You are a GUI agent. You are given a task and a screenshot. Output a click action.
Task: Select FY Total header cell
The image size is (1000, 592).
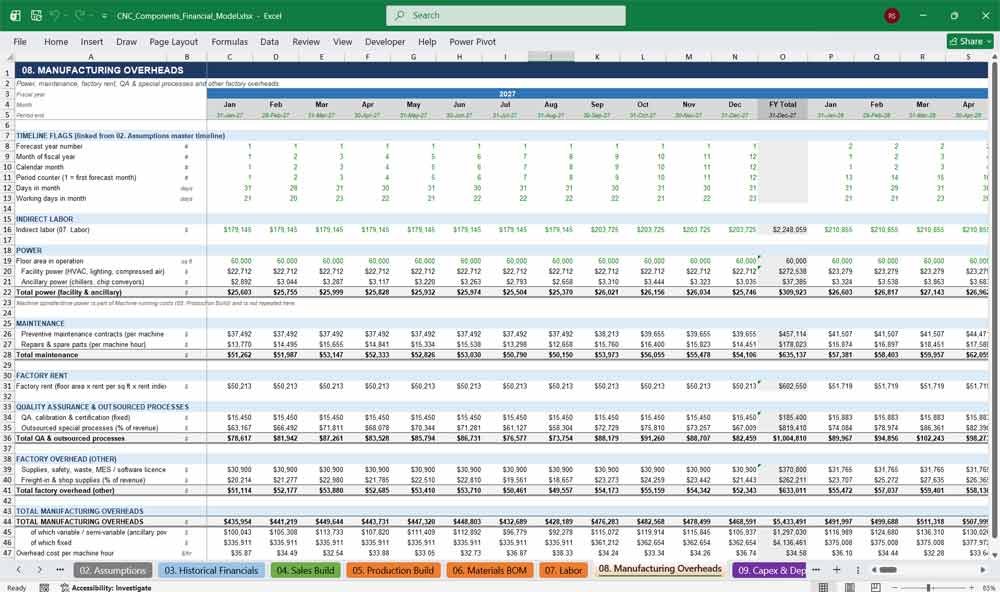[783, 104]
